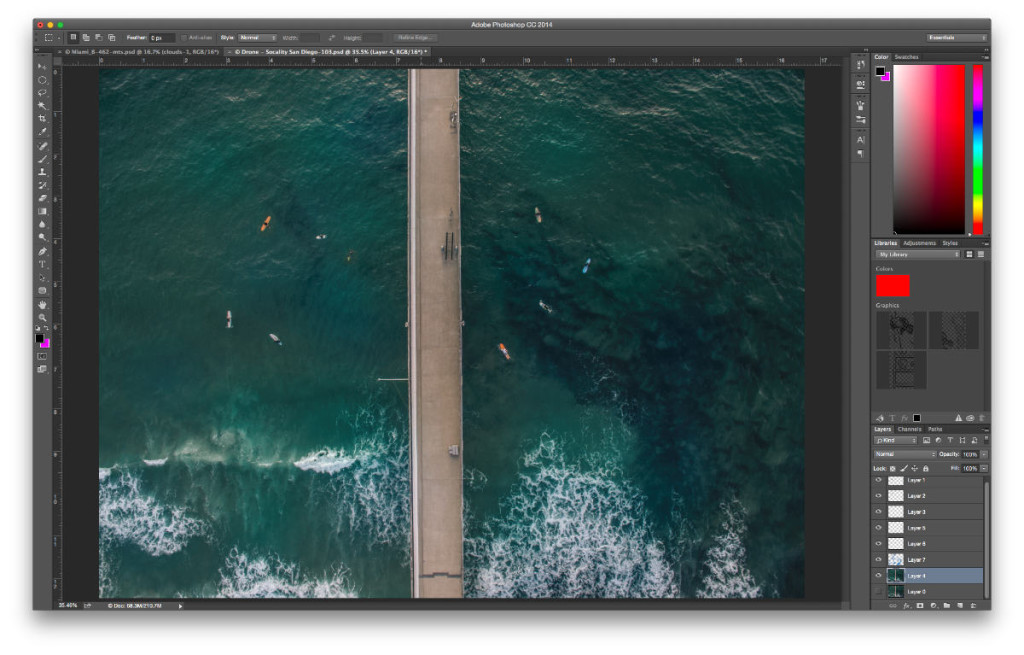Hide Layer 7 with its eye icon
Viewport: 1024px width, 655px height.
point(878,559)
